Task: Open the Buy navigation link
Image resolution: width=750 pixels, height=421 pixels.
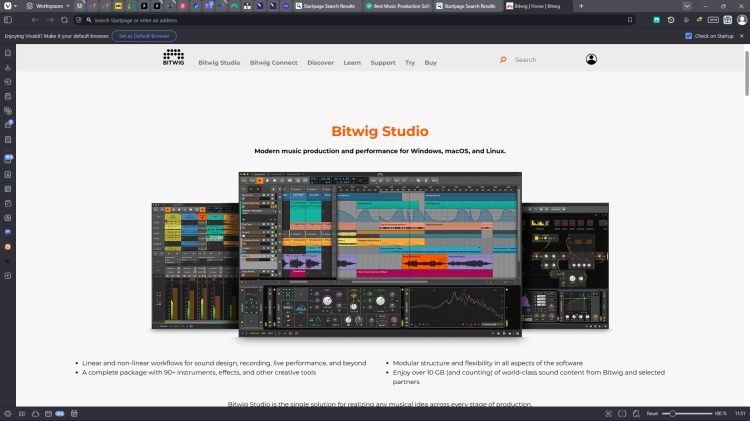Action: click(x=430, y=63)
